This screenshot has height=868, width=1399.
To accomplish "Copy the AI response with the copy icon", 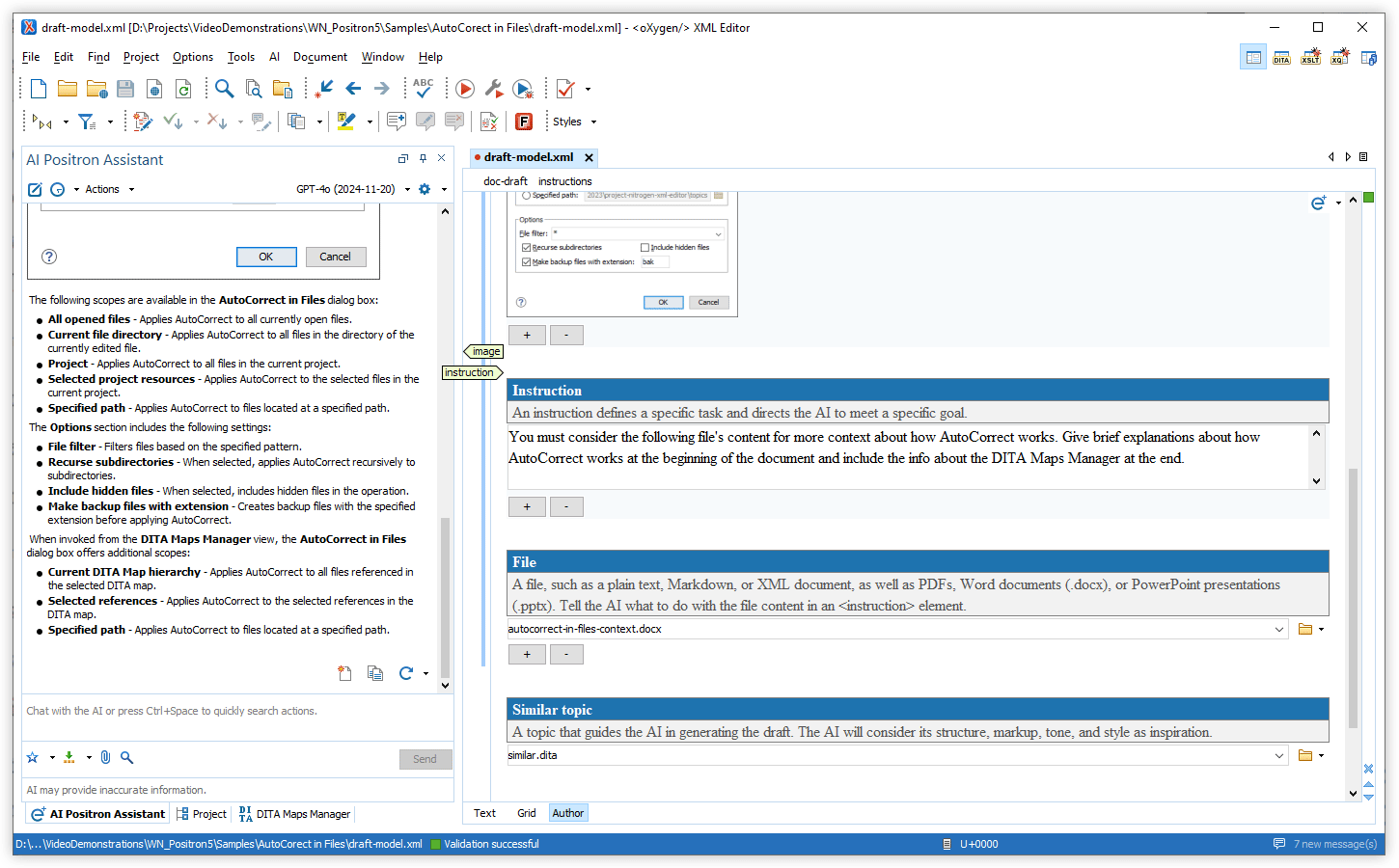I will pyautogui.click(x=375, y=673).
